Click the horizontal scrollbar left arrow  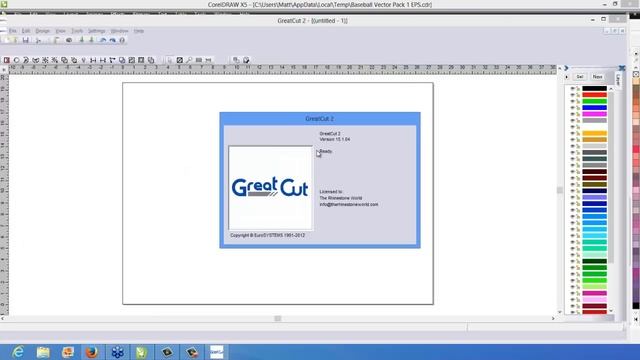coord(3,318)
